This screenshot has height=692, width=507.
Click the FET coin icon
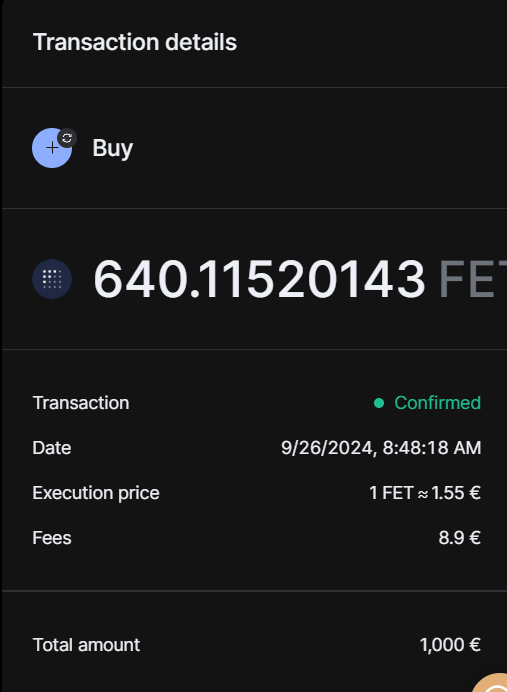[52, 279]
